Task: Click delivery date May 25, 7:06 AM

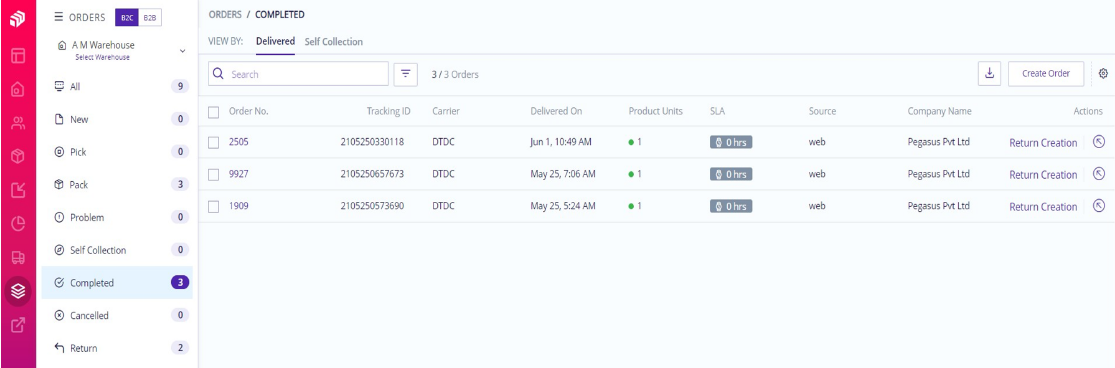Action: click(563, 174)
